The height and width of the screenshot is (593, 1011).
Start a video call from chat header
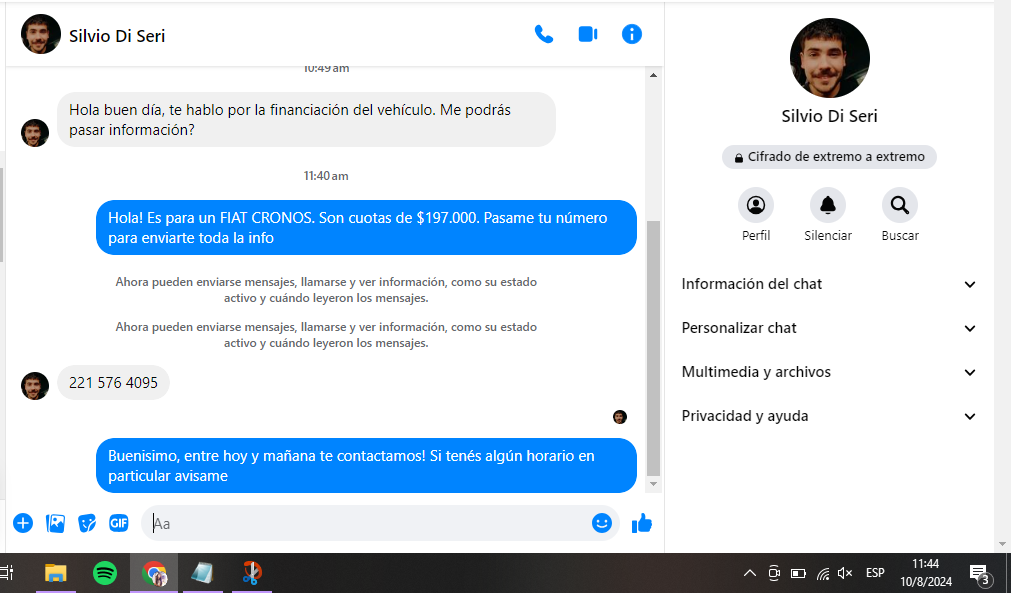pos(587,34)
